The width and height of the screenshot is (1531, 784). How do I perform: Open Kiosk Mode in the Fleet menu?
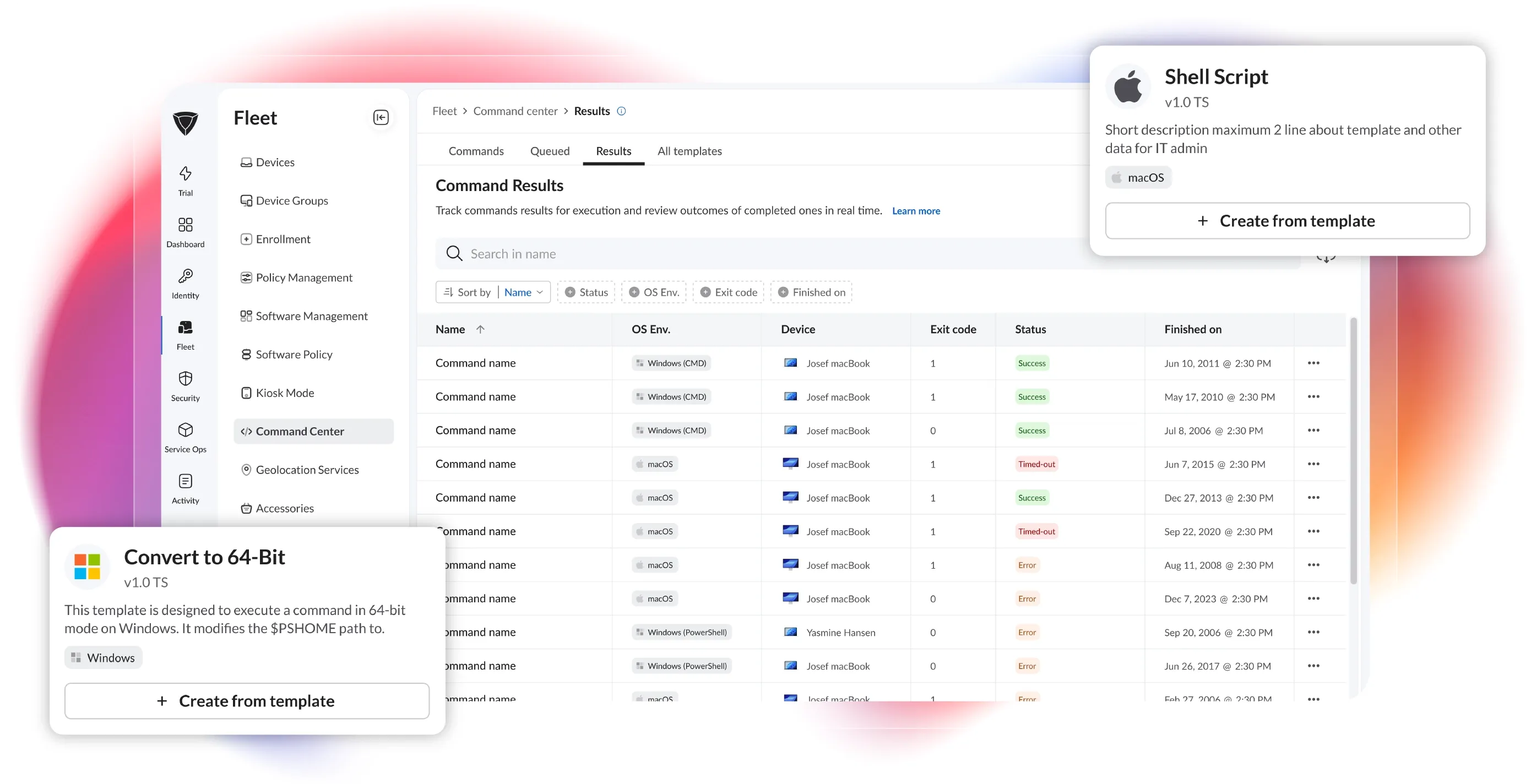coord(277,393)
